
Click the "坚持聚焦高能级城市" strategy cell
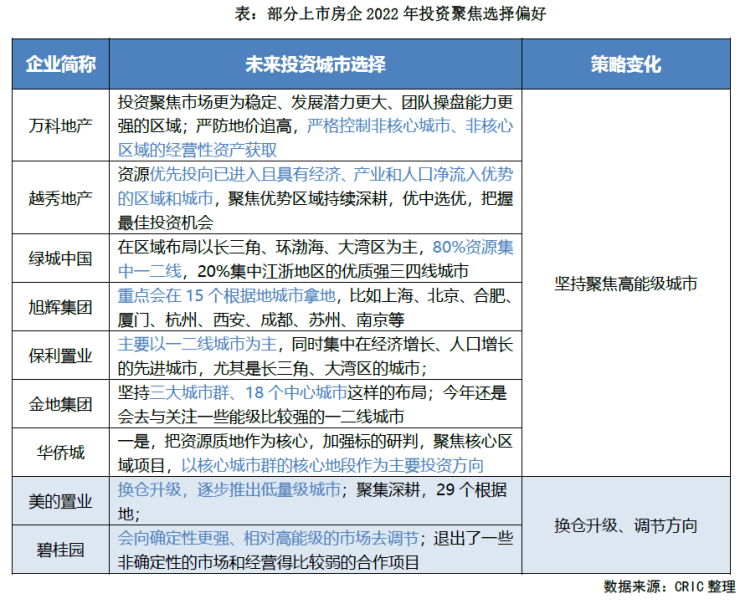(626, 284)
